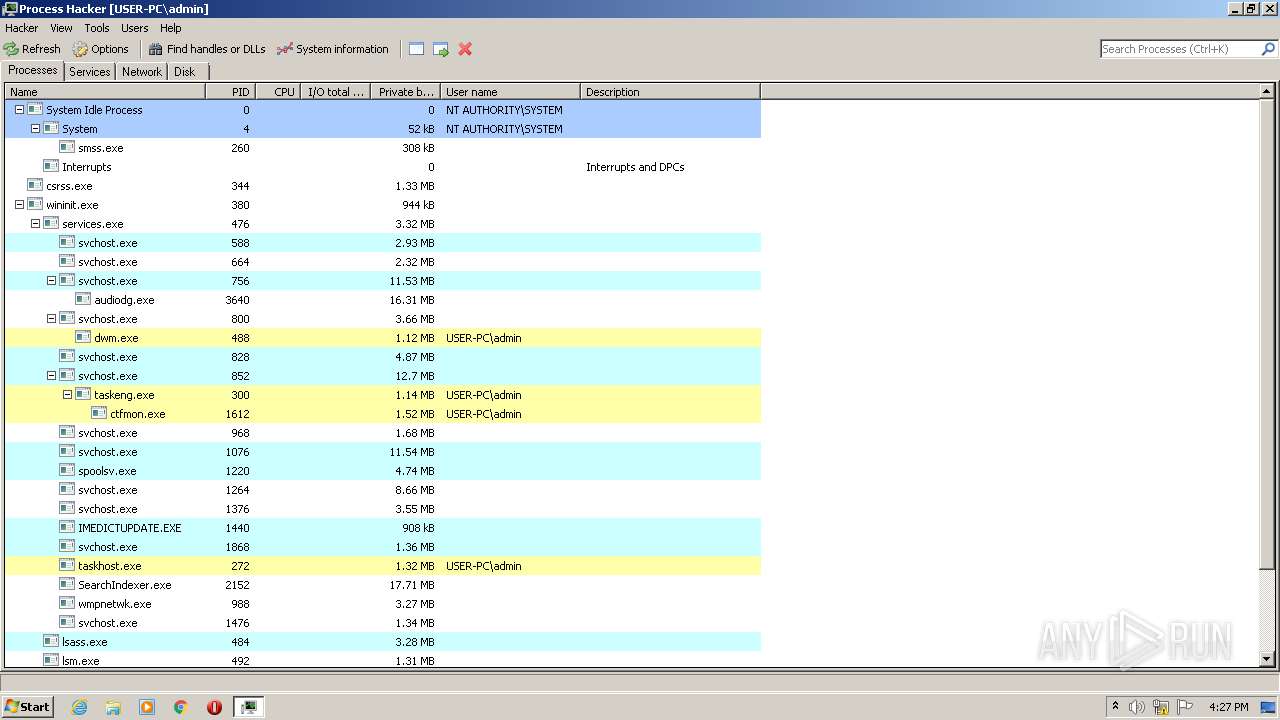Viewport: 1280px width, 720px height.
Task: Click the smss.exe process icon
Action: point(67,147)
